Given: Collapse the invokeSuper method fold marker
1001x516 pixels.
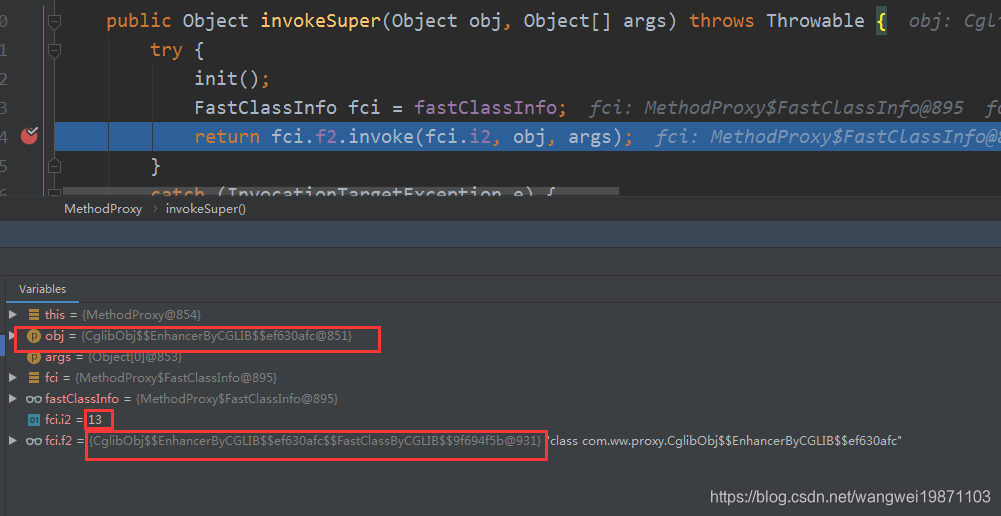Looking at the screenshot, I should pyautogui.click(x=54, y=22).
